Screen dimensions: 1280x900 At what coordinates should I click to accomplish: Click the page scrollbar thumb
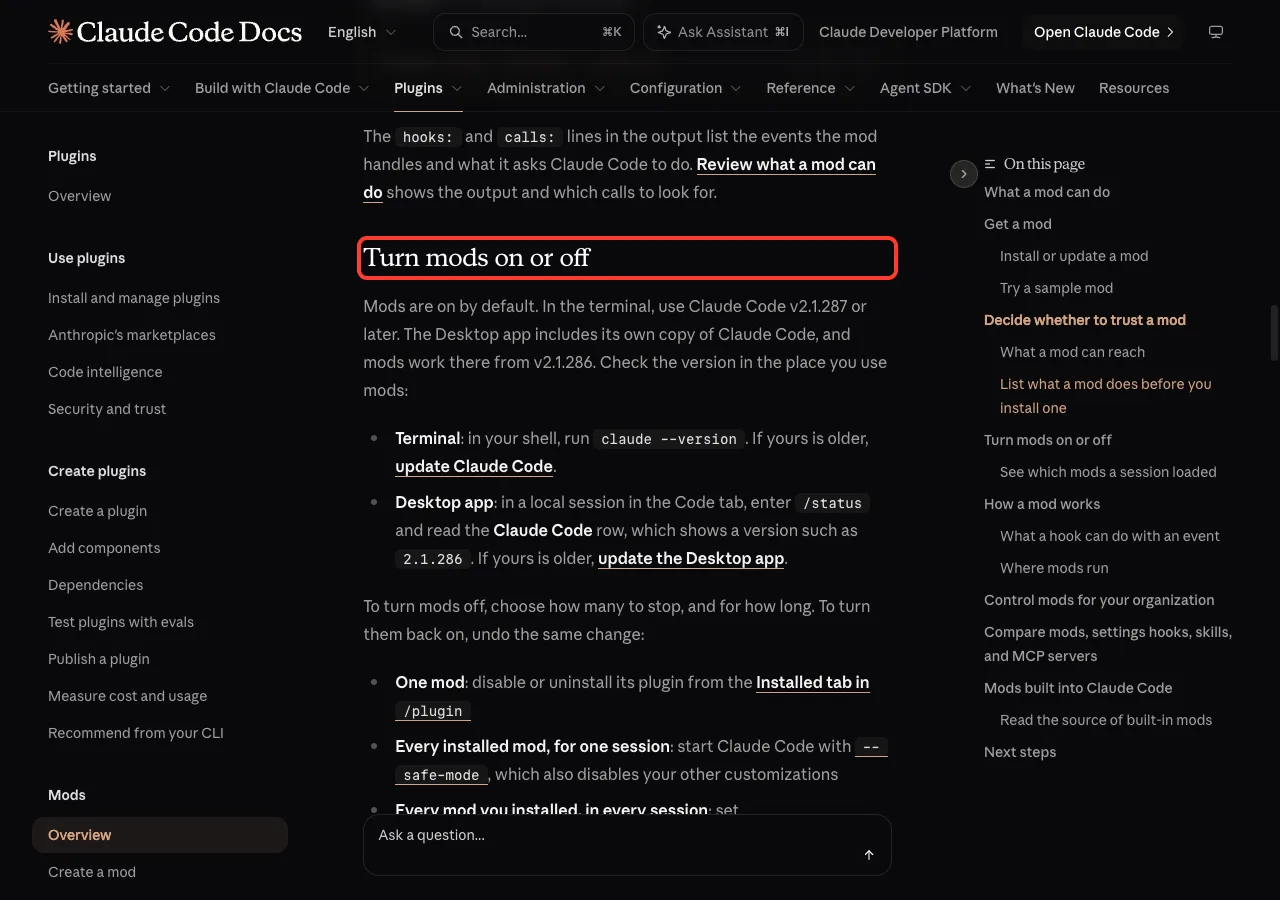[1274, 332]
